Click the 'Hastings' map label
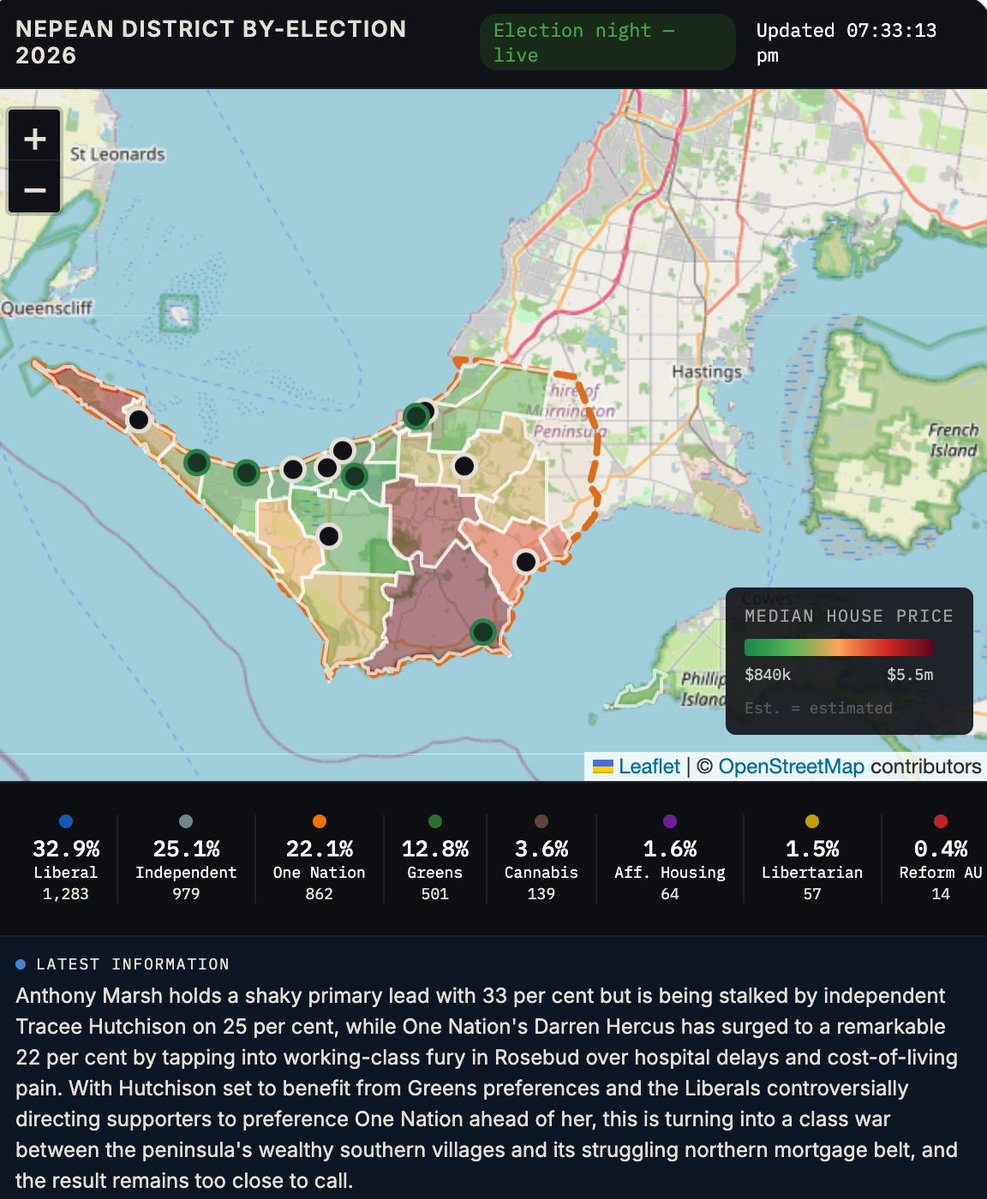987x1199 pixels. point(706,372)
